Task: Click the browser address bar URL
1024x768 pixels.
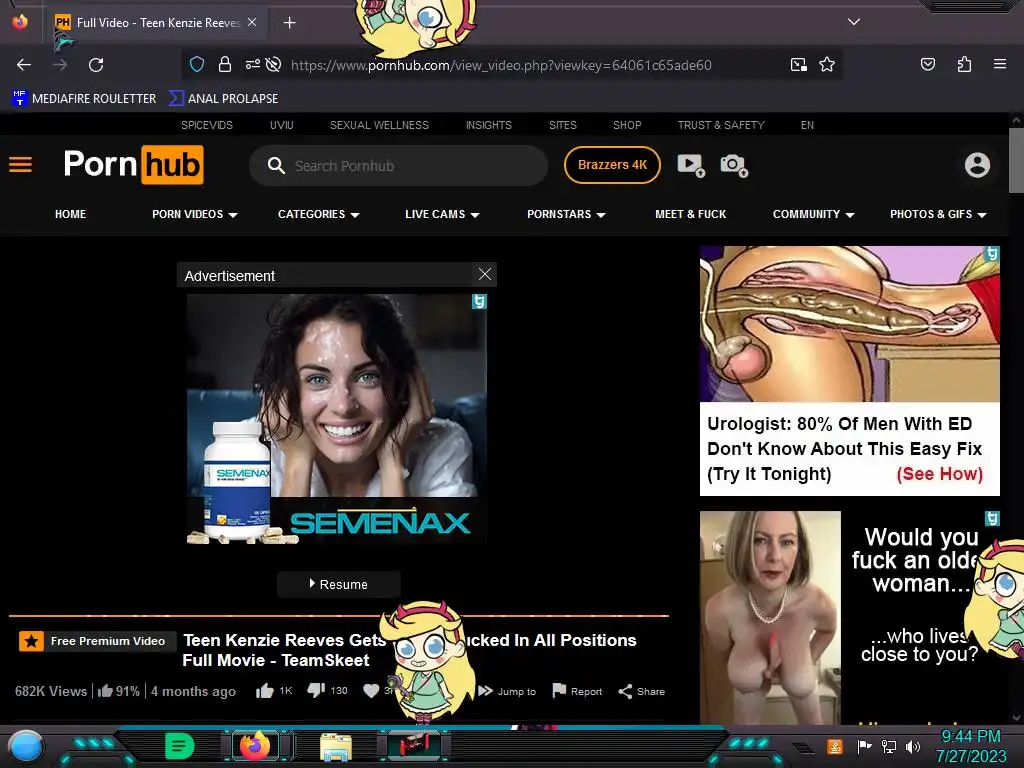Action: point(501,65)
